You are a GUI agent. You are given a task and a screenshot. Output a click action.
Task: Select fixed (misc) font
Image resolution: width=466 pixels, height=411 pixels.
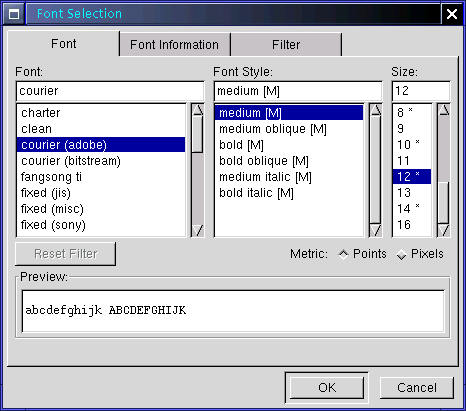click(x=101, y=209)
